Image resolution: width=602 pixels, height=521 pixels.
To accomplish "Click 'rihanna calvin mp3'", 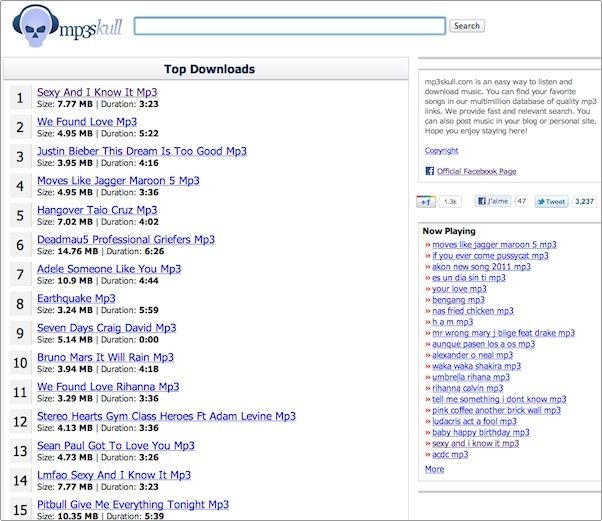I will click(x=468, y=388).
